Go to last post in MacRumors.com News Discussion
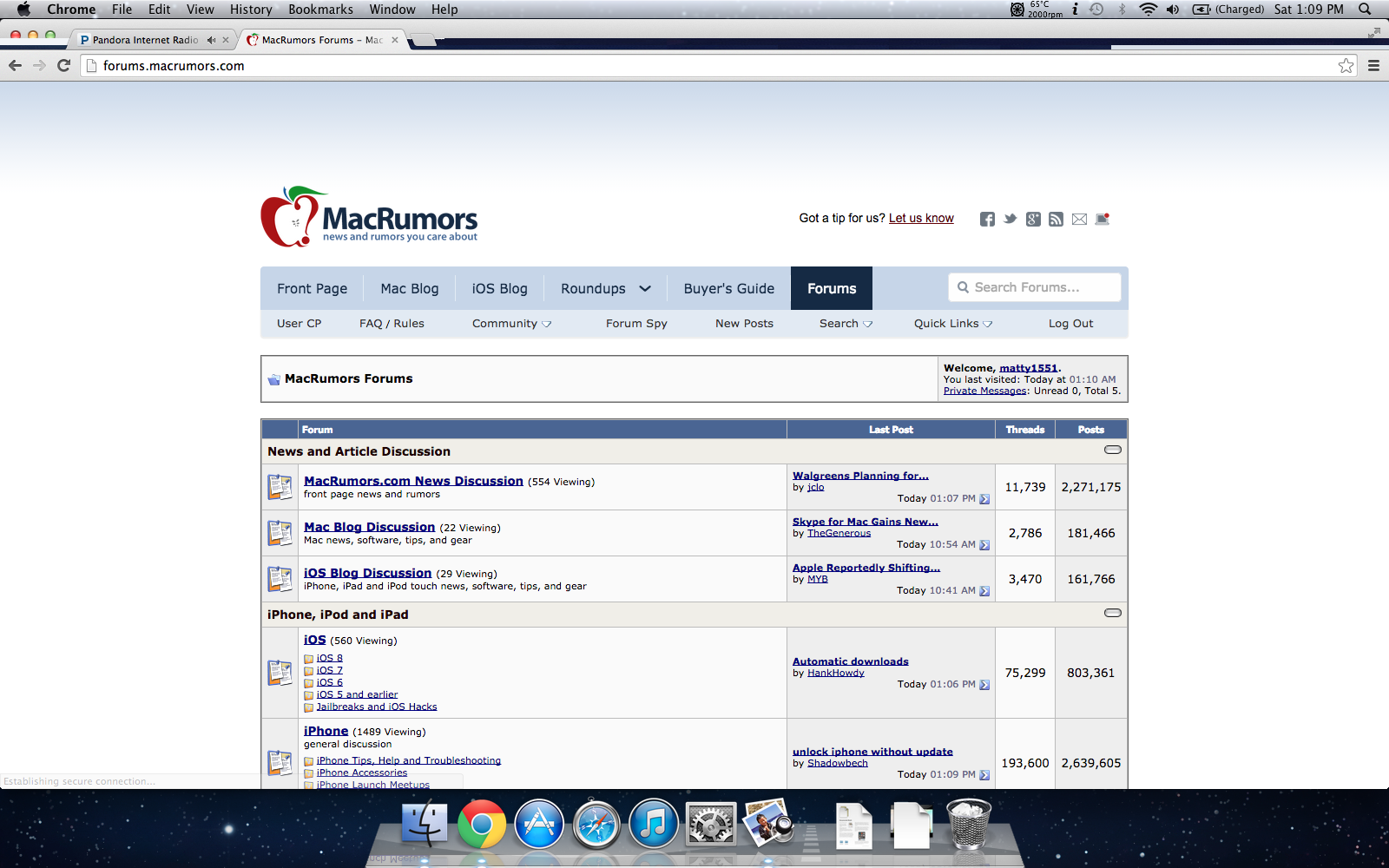Screen dimensions: 1389x868 (984, 499)
